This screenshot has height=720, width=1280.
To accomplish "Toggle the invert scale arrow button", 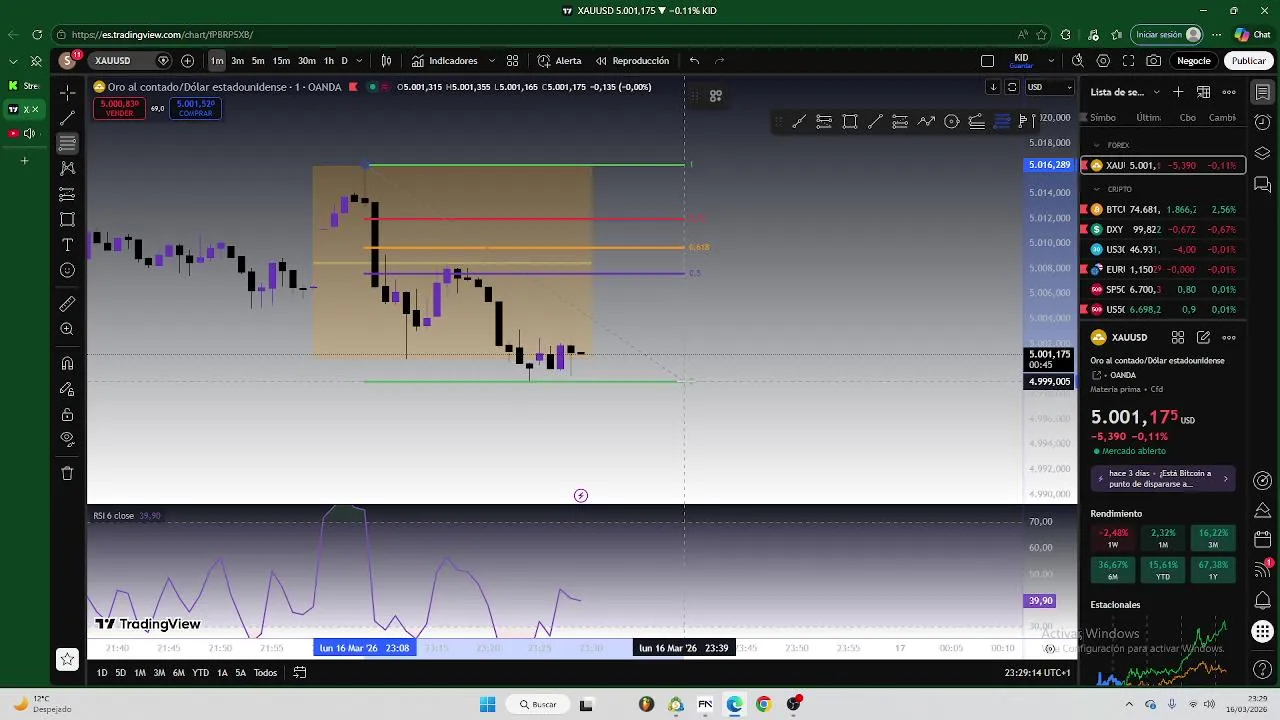I will tap(993, 87).
